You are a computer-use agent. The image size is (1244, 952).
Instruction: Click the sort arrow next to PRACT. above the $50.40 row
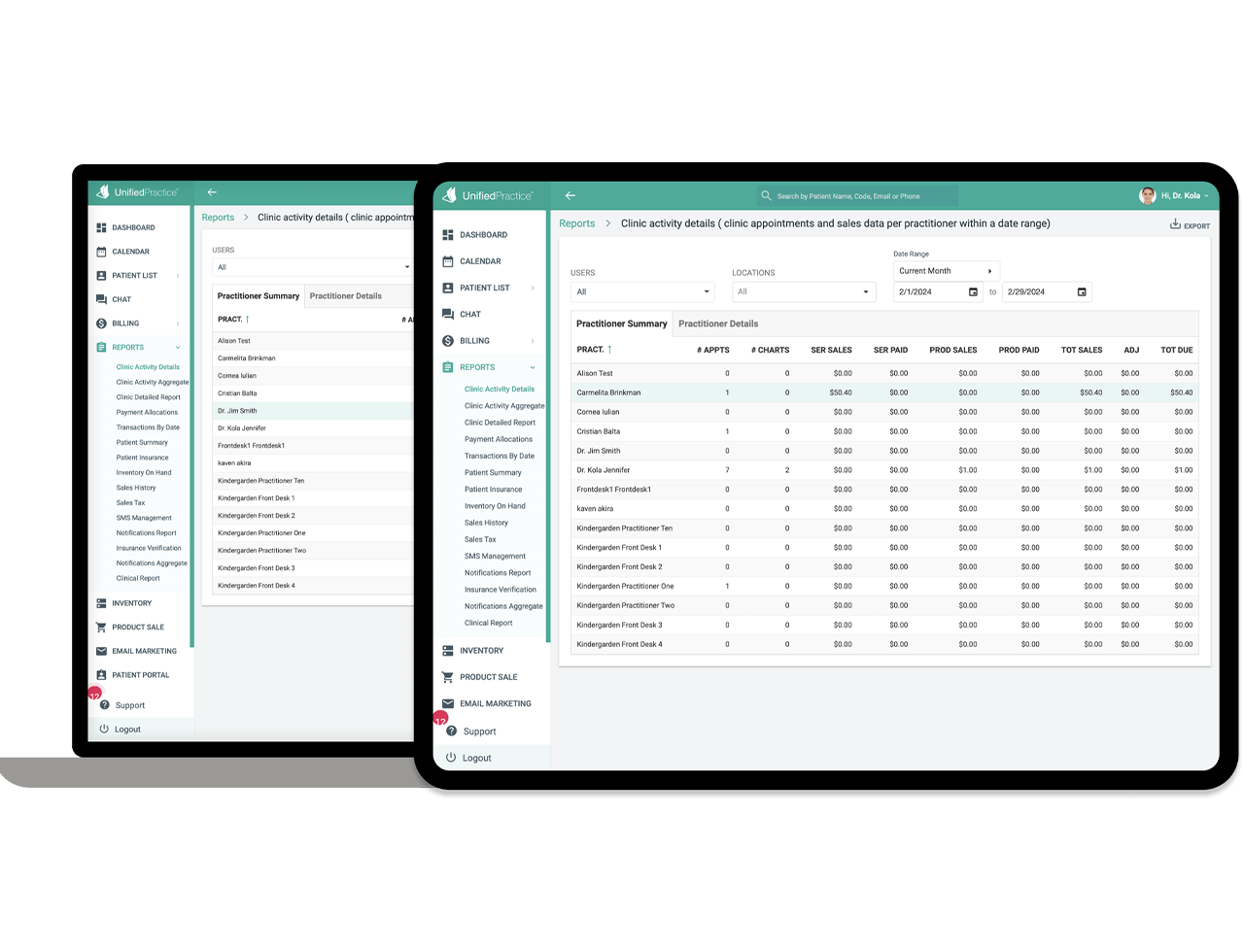[609, 350]
